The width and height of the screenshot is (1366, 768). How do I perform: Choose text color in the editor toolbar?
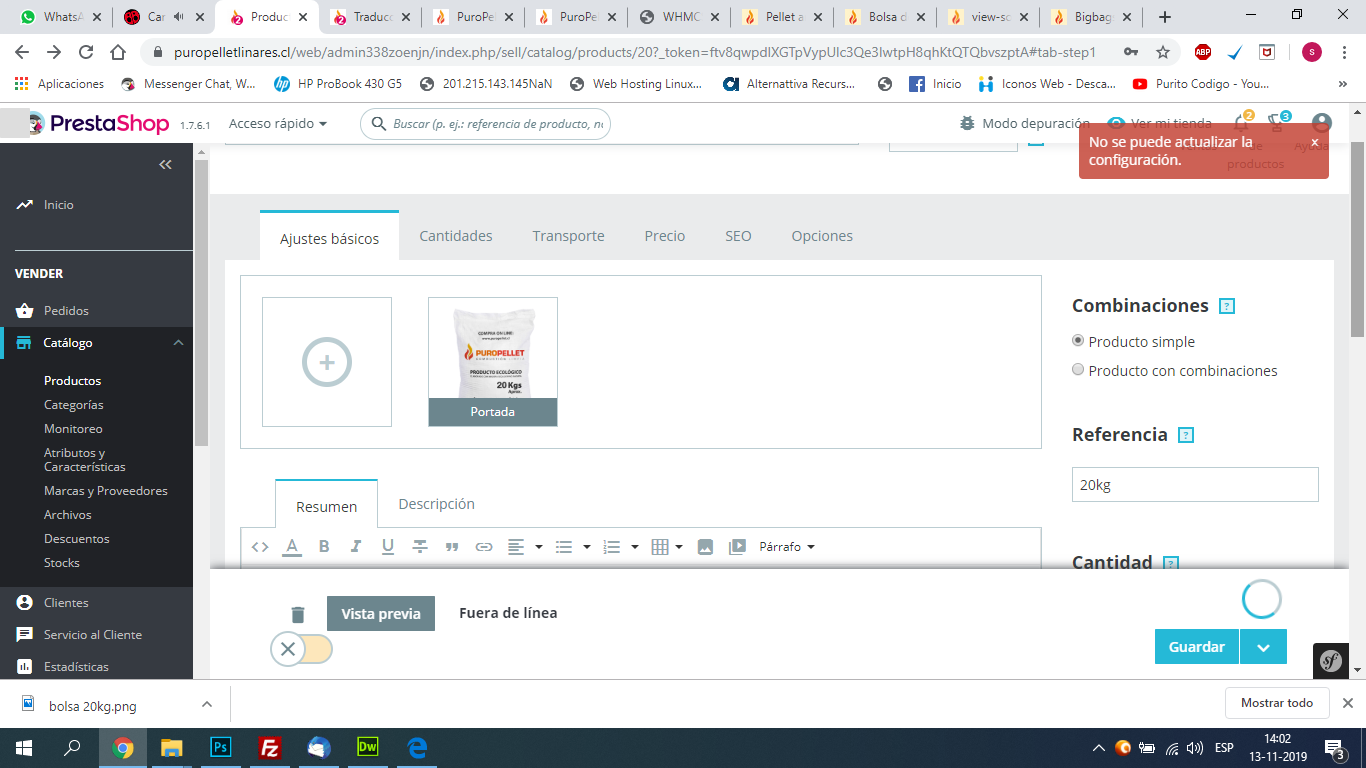click(x=292, y=547)
